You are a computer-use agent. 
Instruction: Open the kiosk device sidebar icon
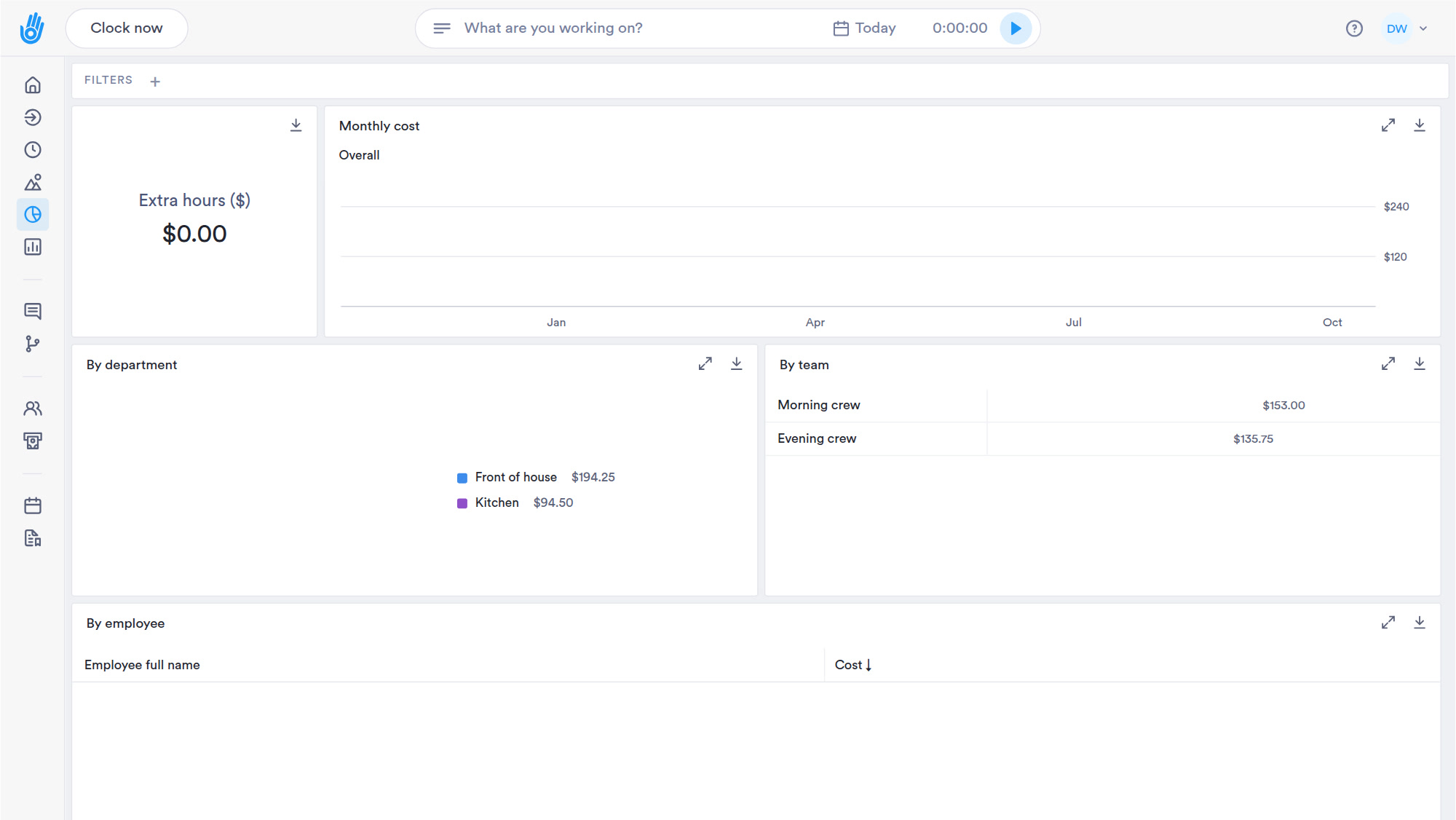coord(33,441)
